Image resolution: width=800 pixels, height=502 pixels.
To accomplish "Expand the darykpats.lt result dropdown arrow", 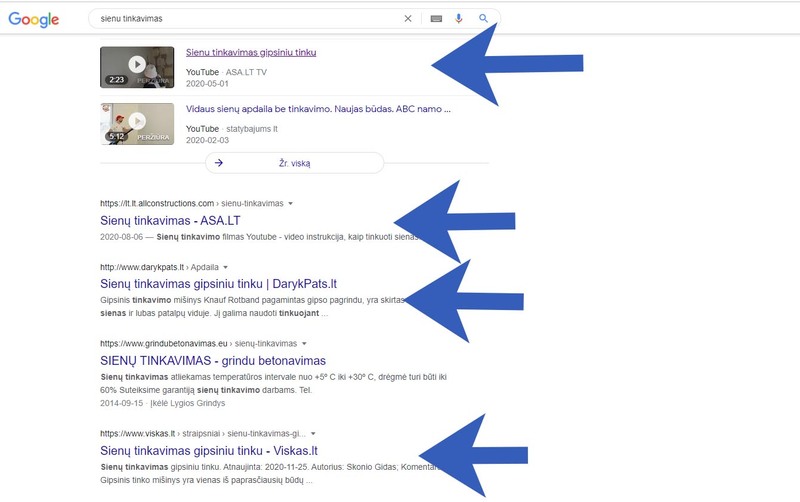I will (x=226, y=267).
